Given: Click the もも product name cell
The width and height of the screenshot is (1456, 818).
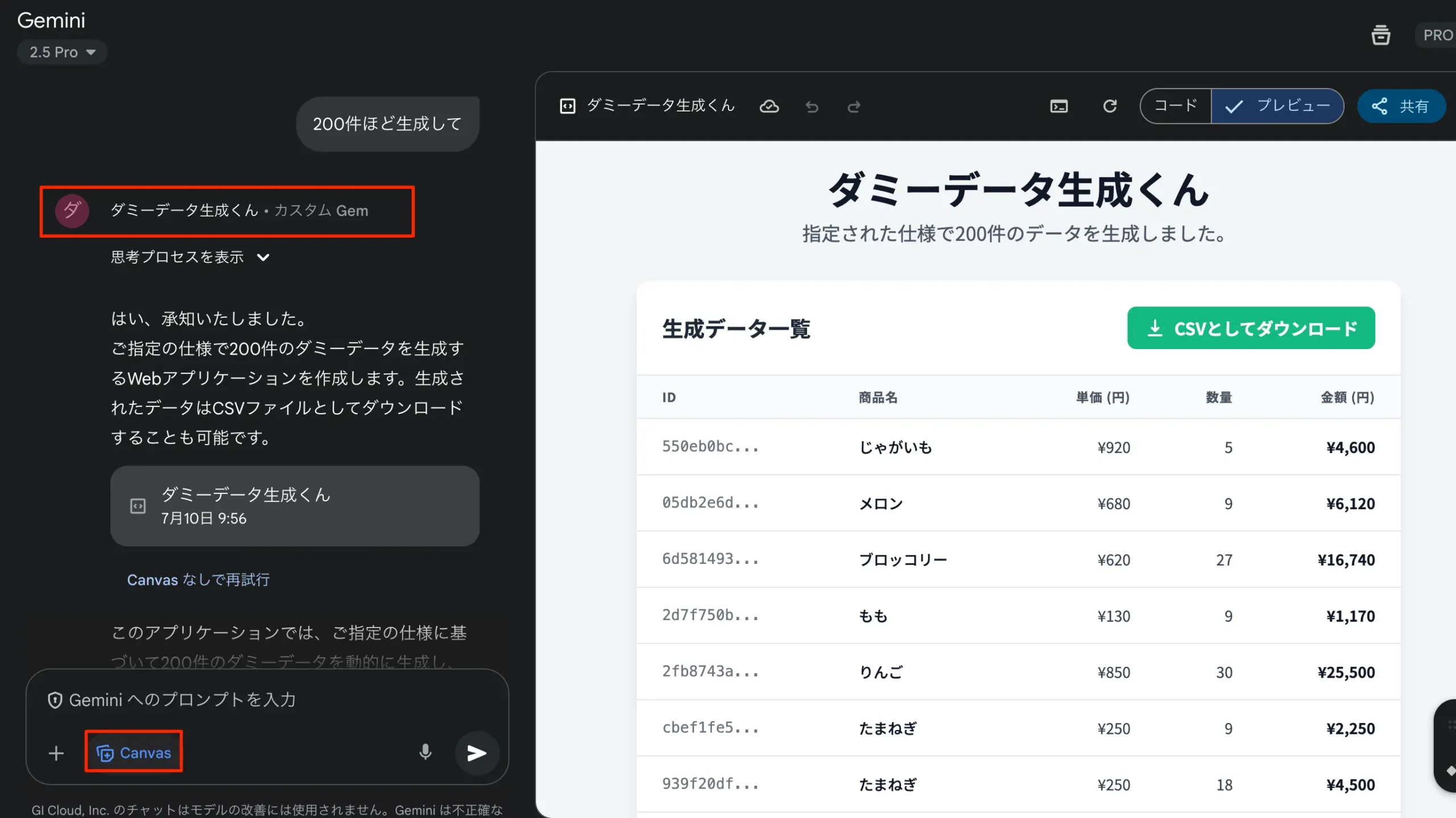Looking at the screenshot, I should (873, 616).
